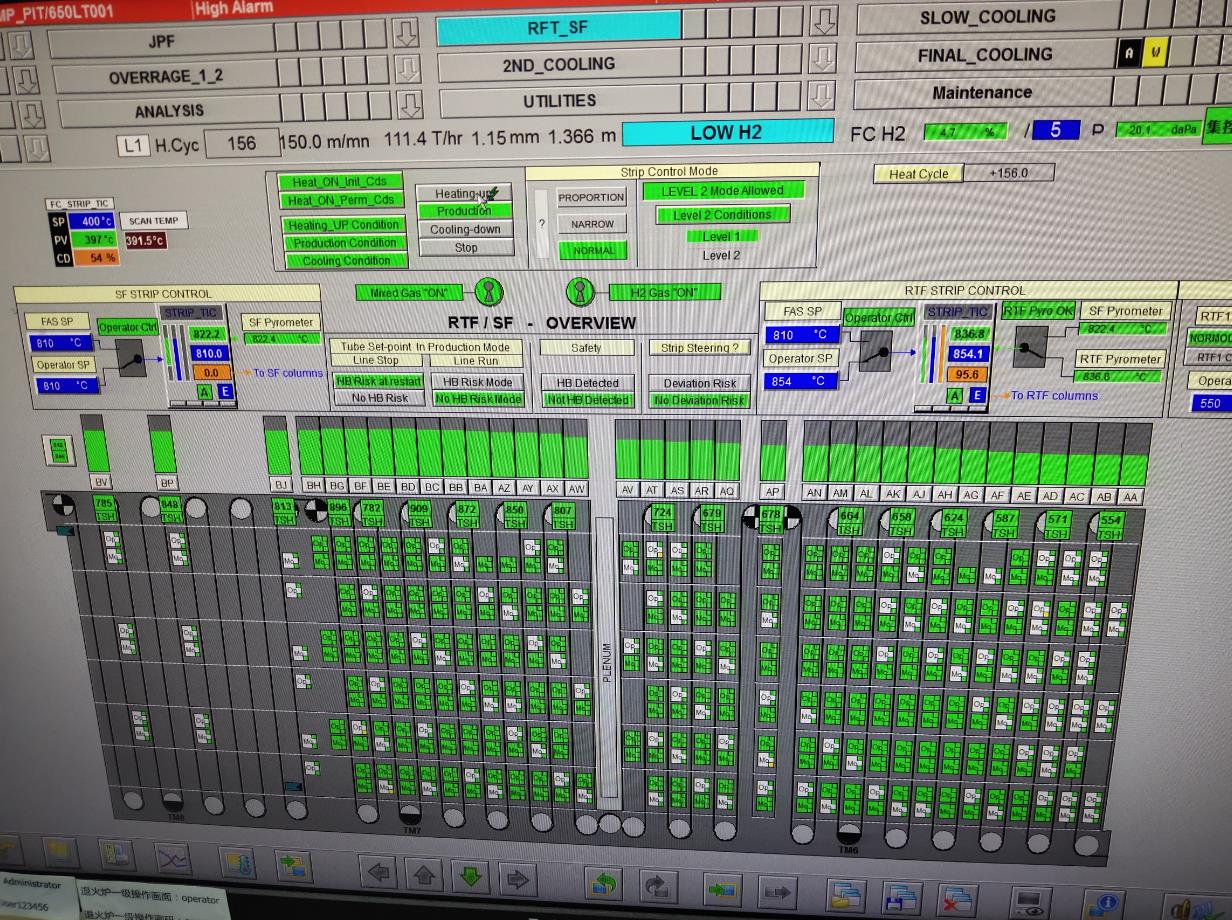Click the monitor view eye icon

1031,902
